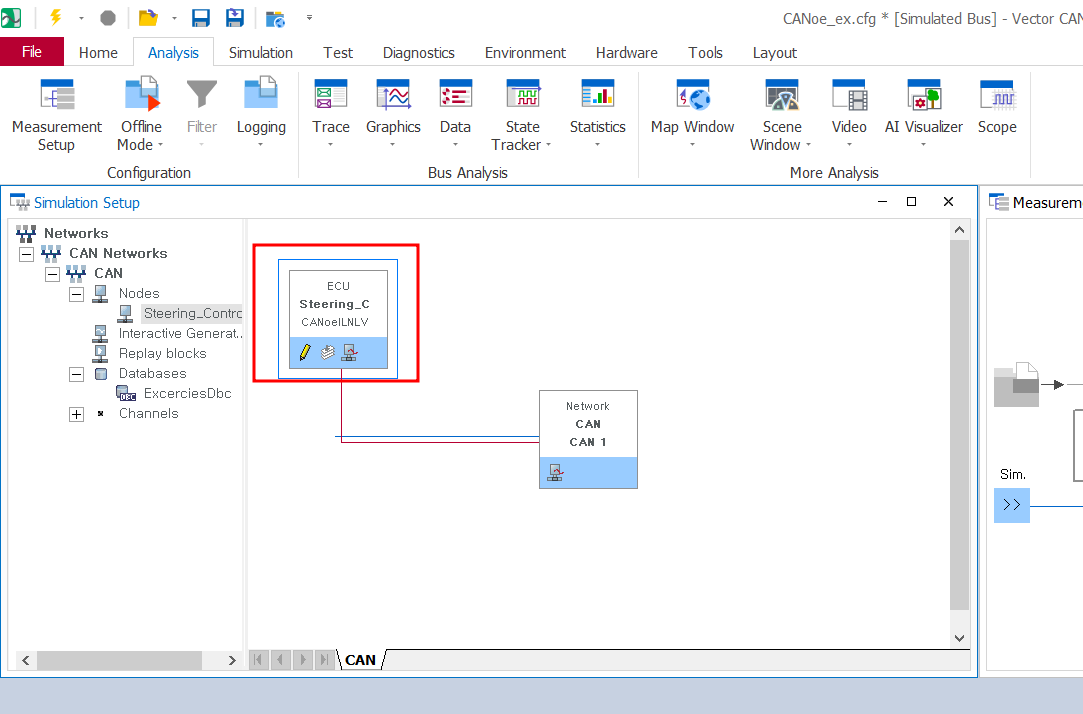
Task: Collapse the Nodes tree branch
Action: 77,294
